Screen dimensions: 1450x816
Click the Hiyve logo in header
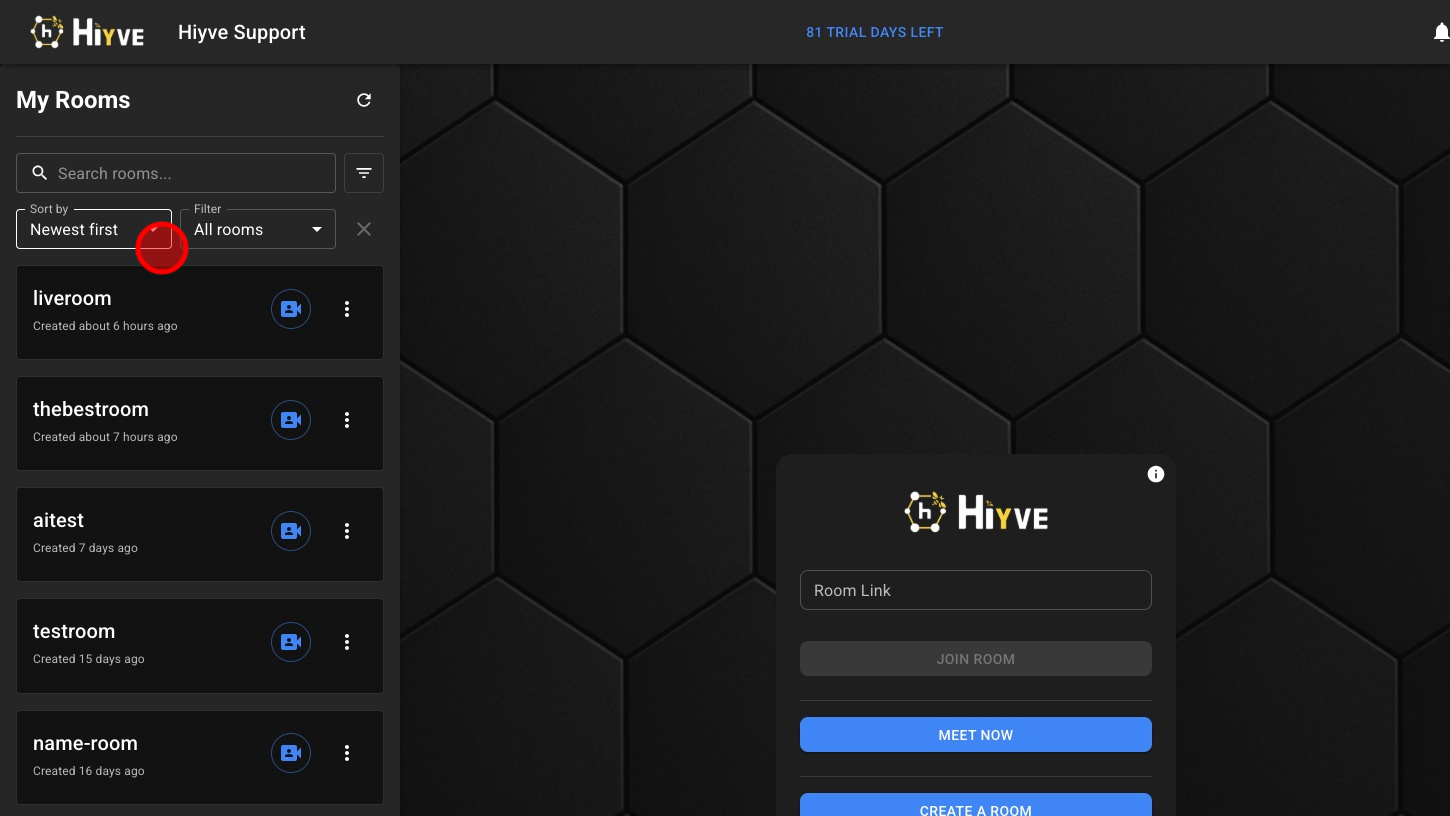tap(88, 33)
